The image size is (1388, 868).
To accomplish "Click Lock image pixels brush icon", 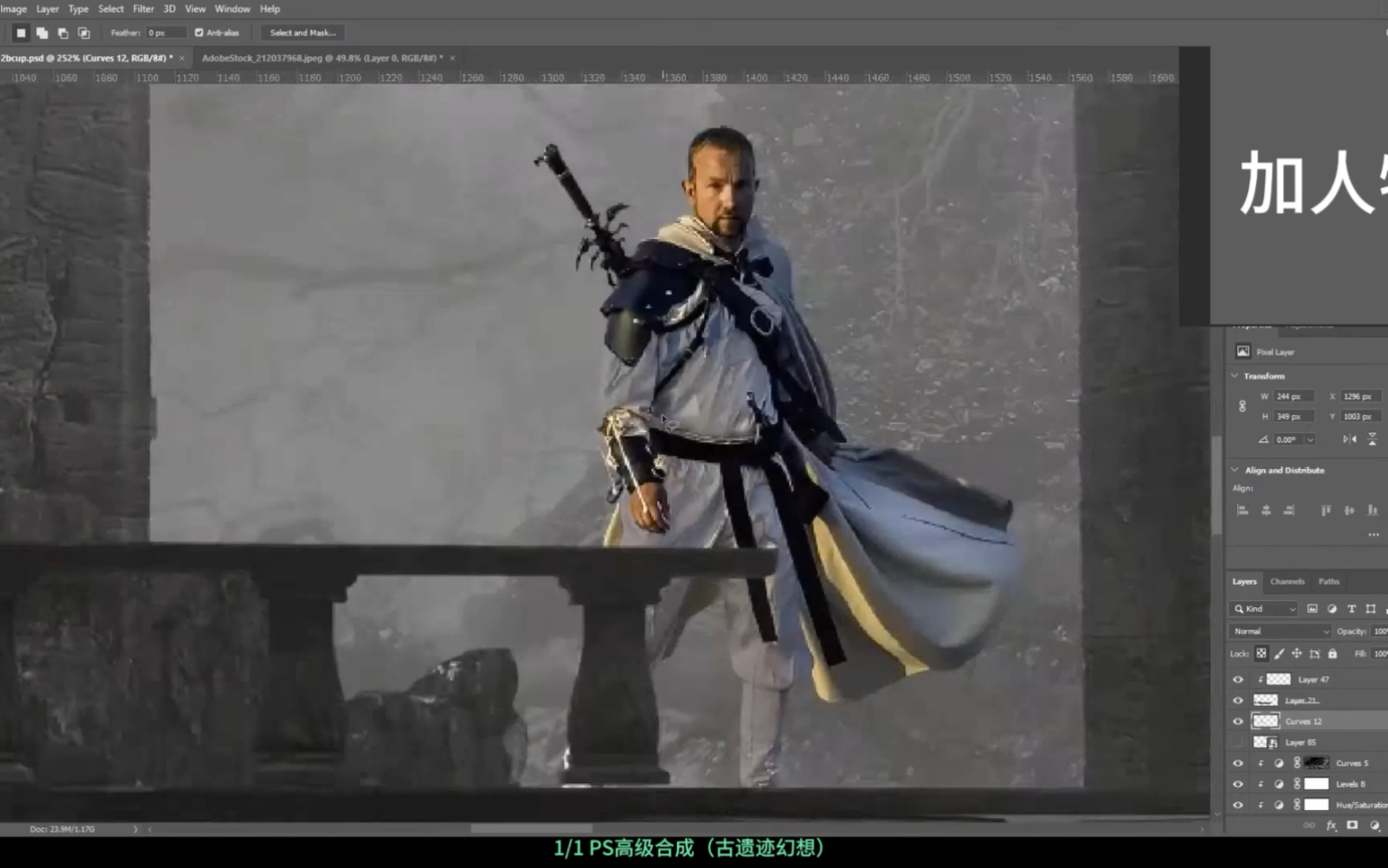I will [1279, 654].
